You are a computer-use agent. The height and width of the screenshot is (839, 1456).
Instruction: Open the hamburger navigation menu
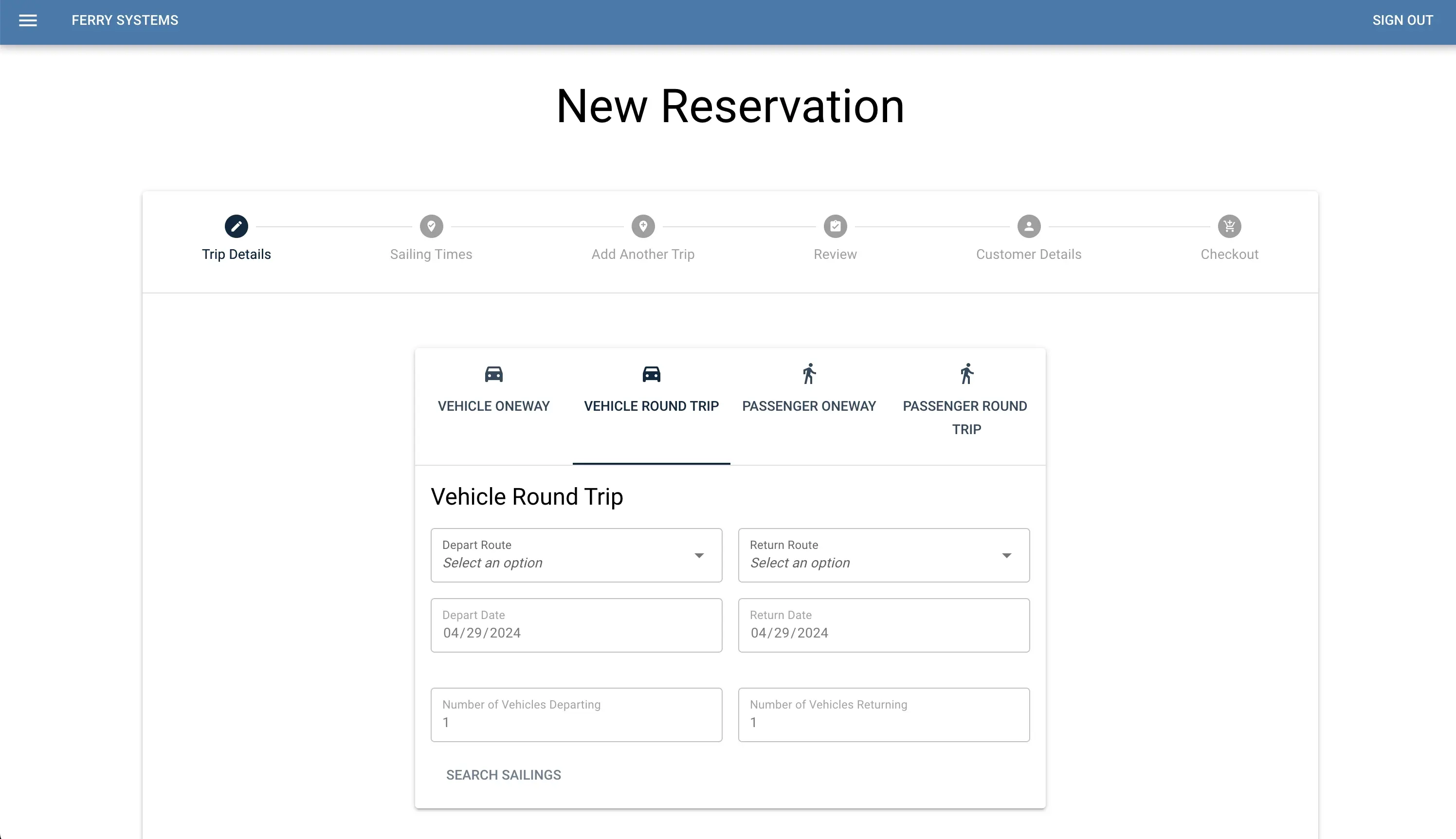(x=28, y=21)
